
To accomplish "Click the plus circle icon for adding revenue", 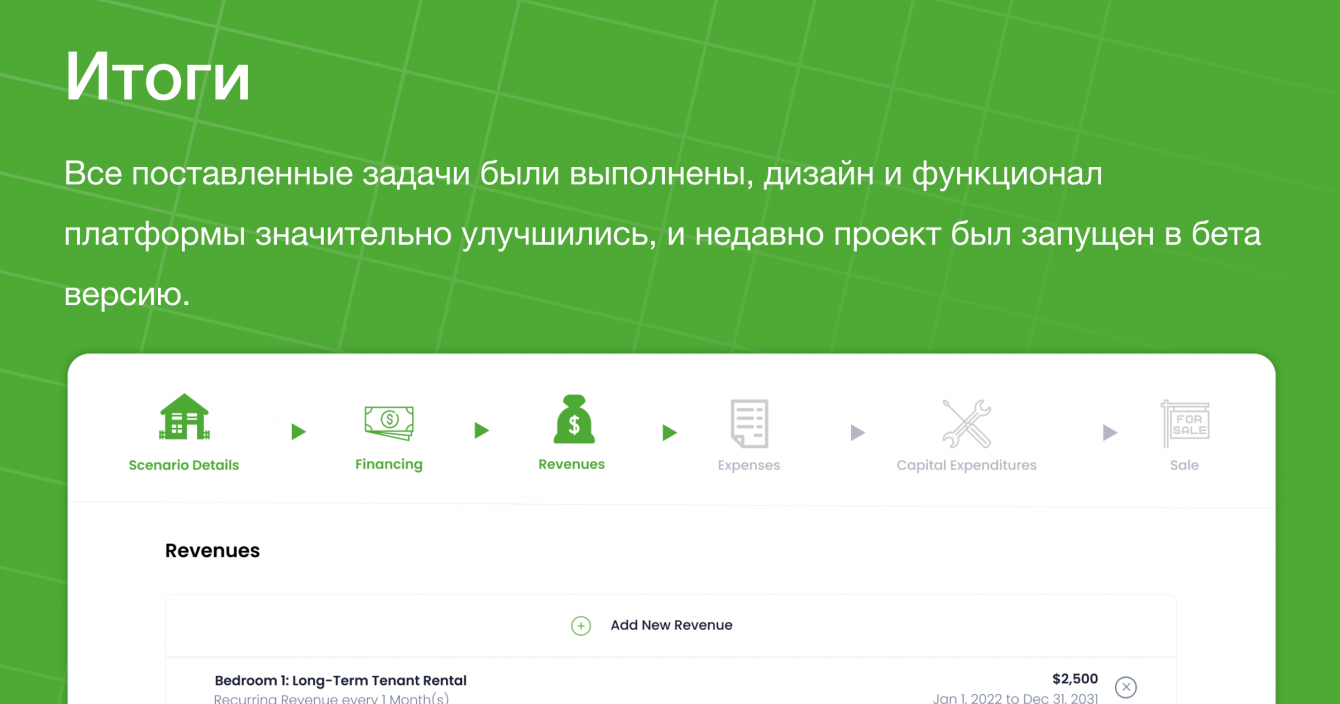I will 581,626.
